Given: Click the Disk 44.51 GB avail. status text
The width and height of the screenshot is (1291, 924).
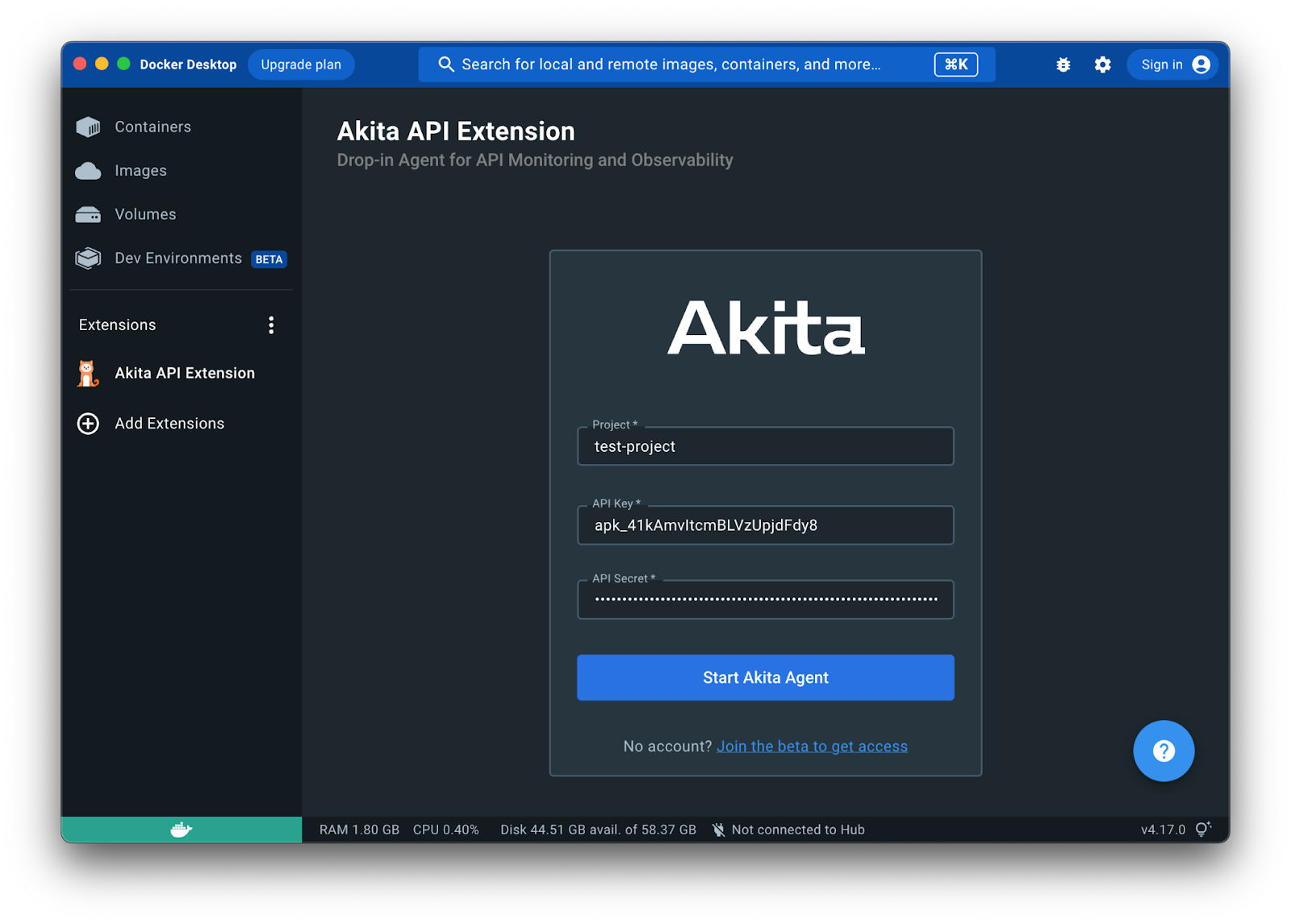Looking at the screenshot, I should pos(598,830).
